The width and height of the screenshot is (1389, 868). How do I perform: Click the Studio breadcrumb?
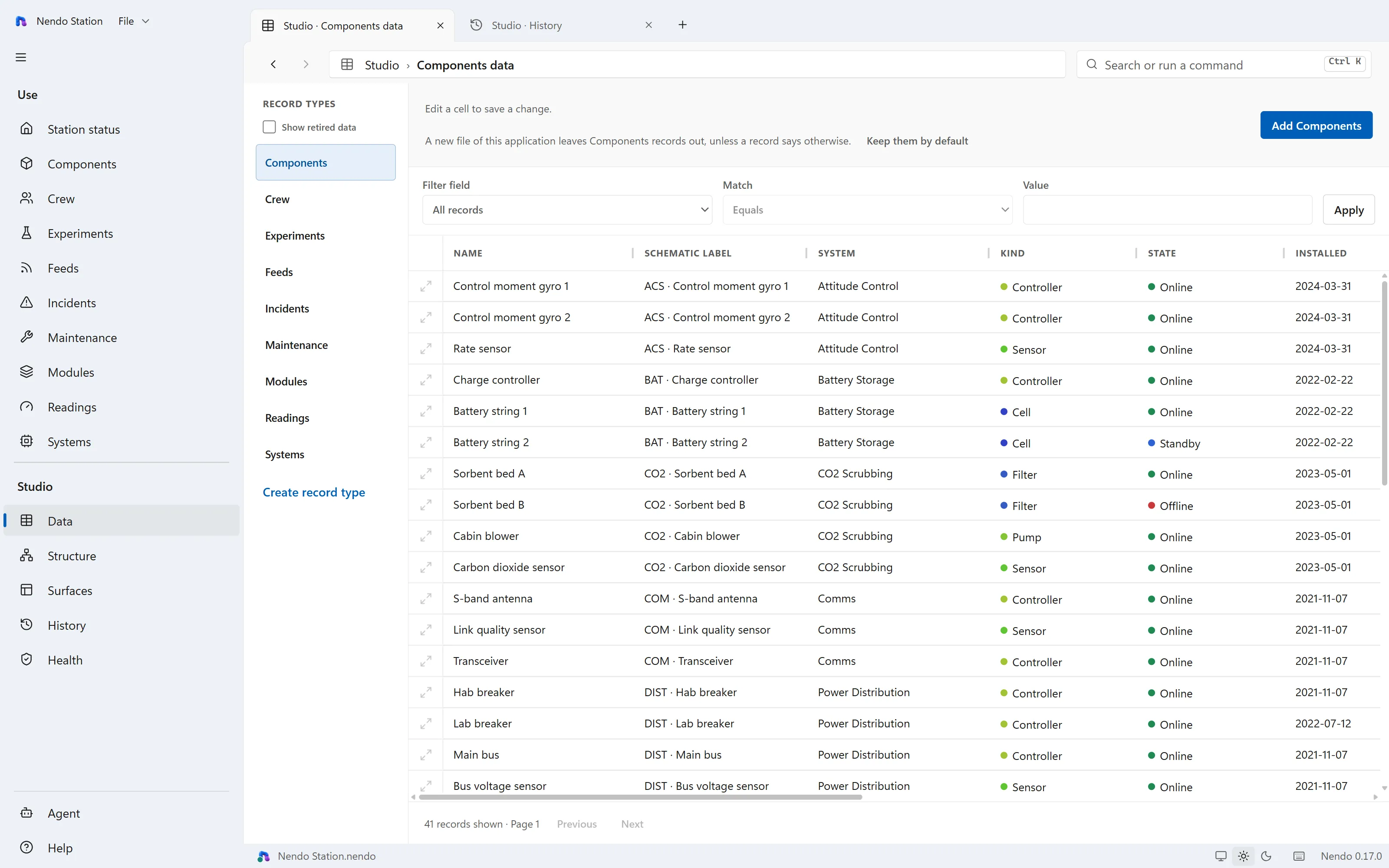(382, 65)
